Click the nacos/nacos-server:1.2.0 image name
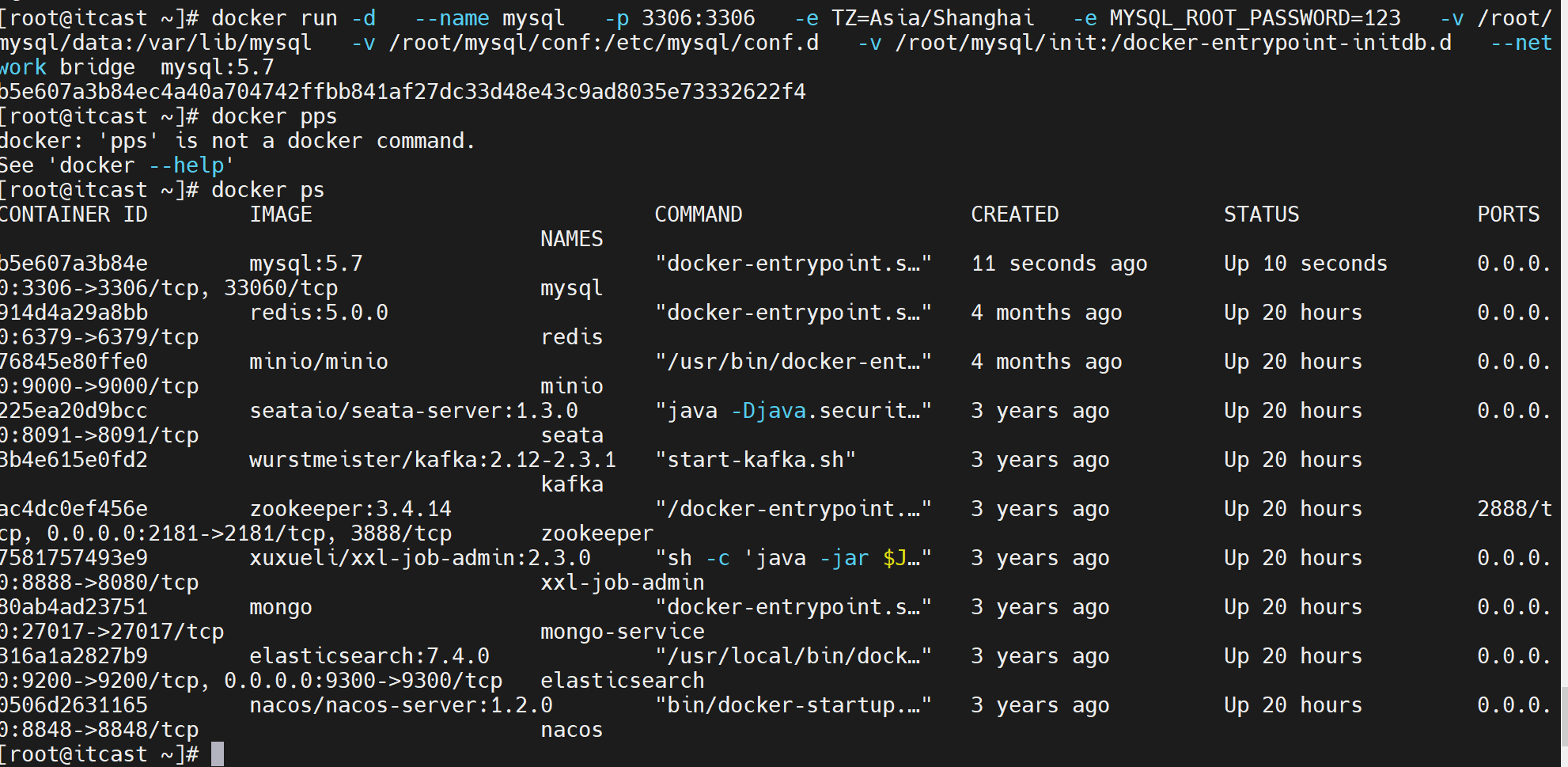 coord(400,704)
